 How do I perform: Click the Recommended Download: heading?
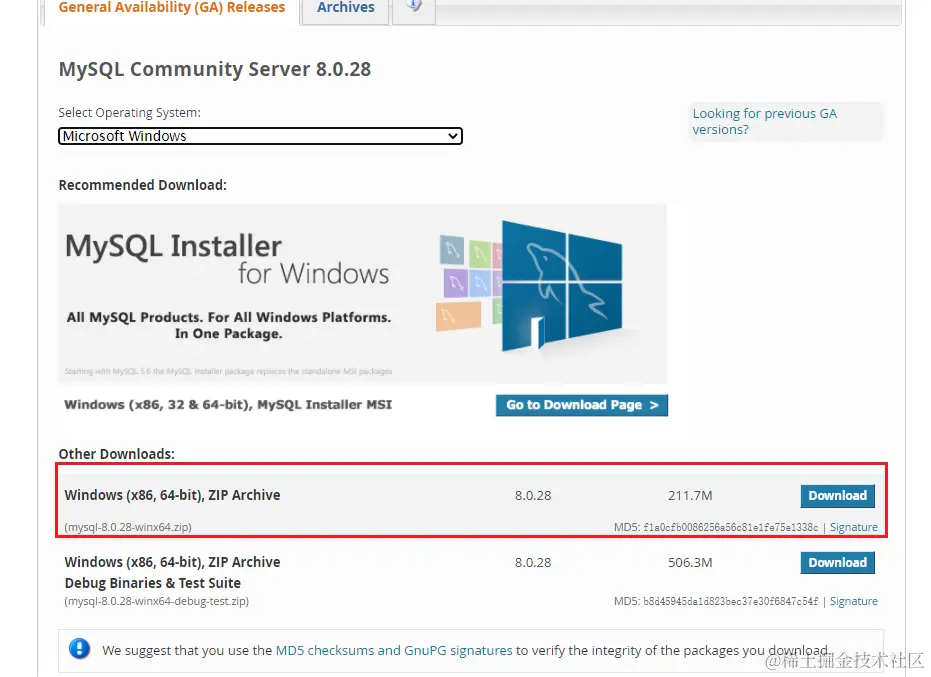coord(142,185)
